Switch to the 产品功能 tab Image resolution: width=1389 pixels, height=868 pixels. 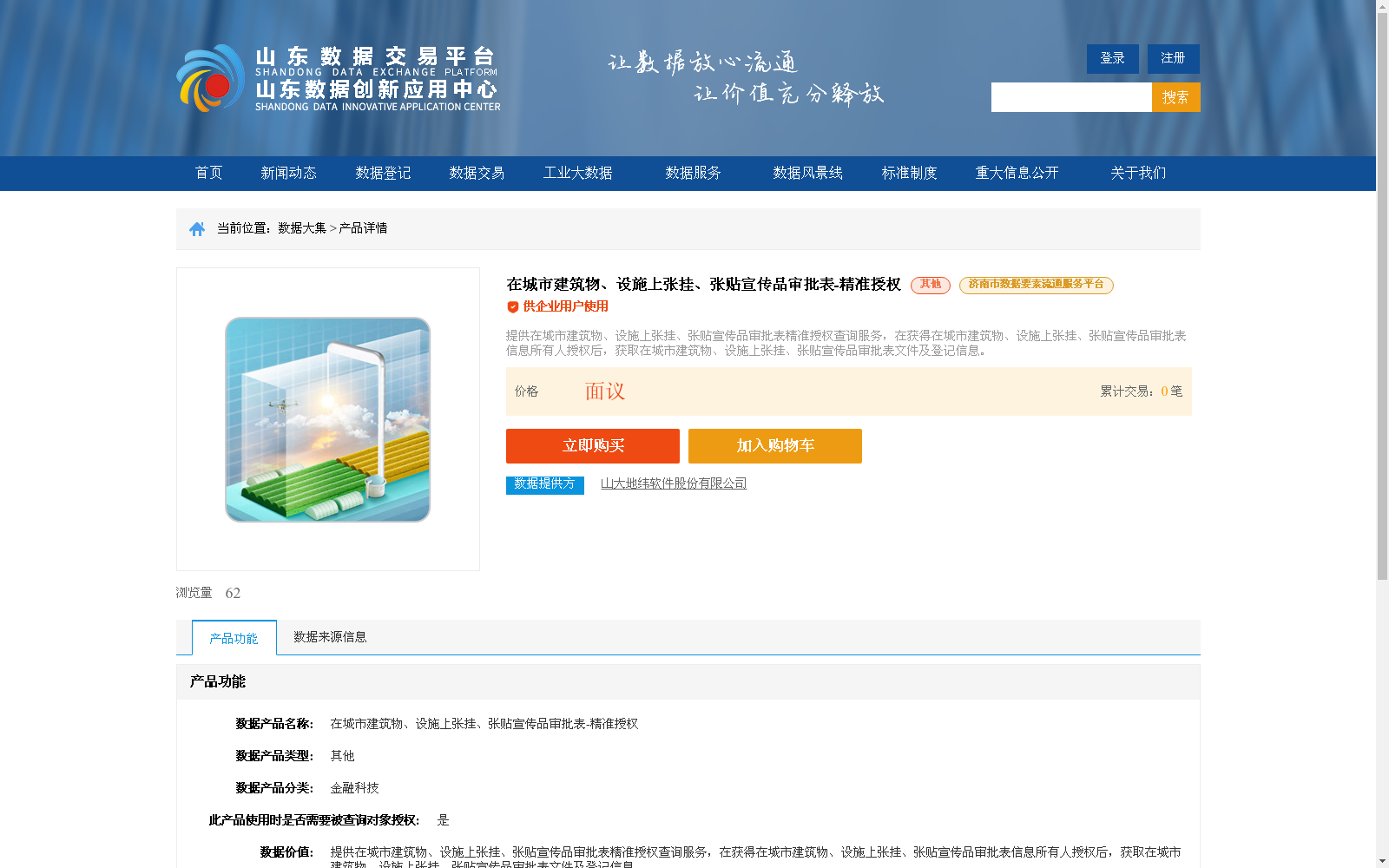(234, 638)
